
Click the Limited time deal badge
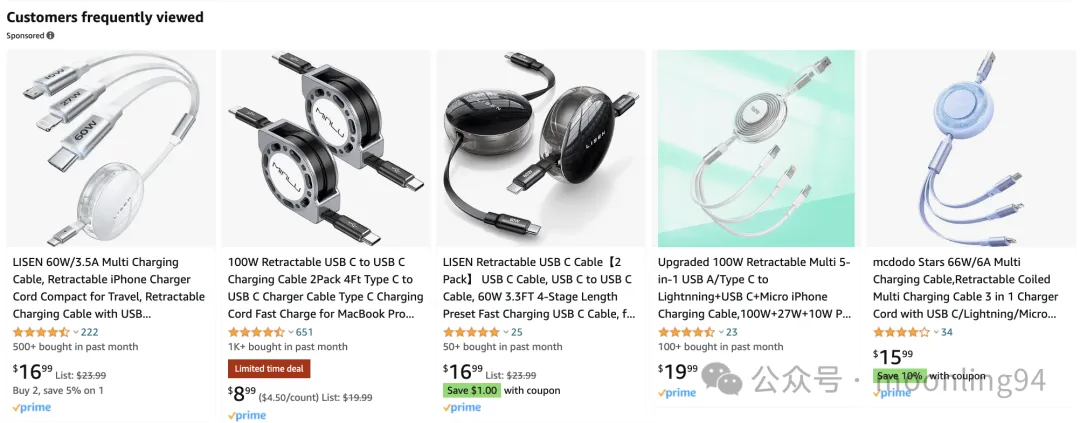tap(269, 369)
